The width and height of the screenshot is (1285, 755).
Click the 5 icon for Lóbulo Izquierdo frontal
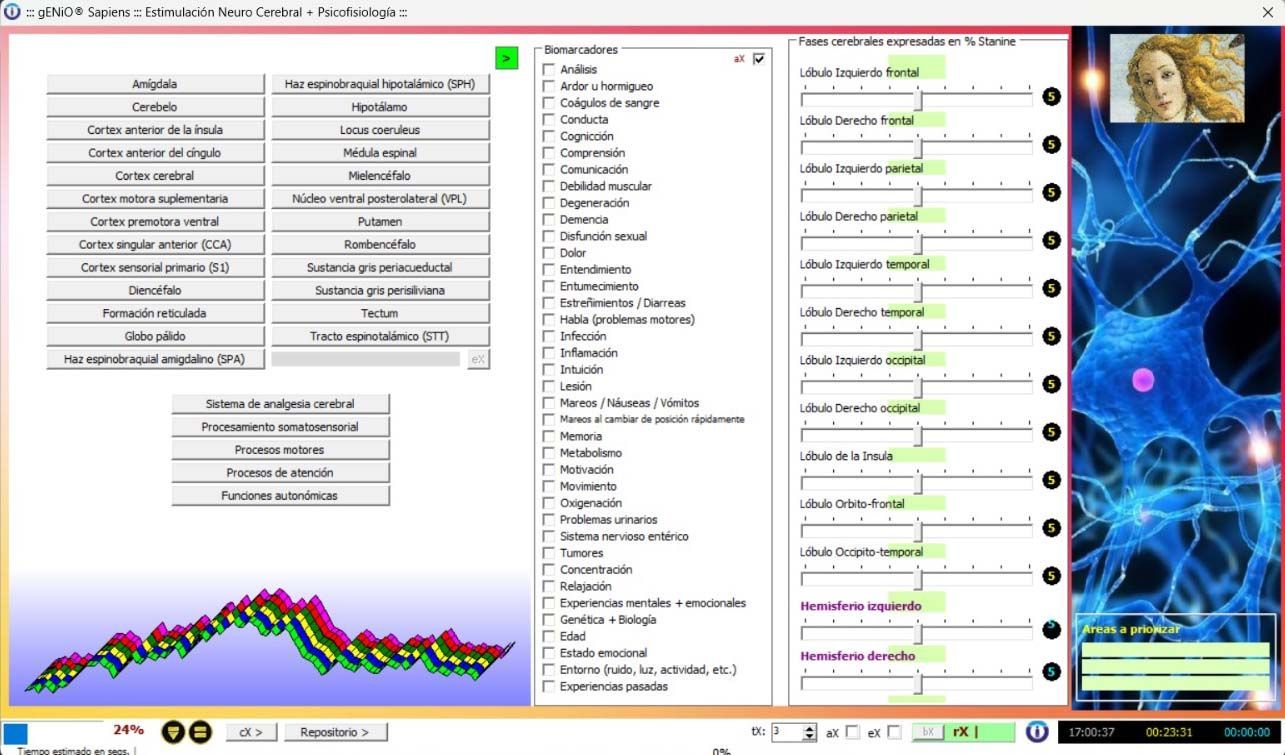(x=1051, y=96)
